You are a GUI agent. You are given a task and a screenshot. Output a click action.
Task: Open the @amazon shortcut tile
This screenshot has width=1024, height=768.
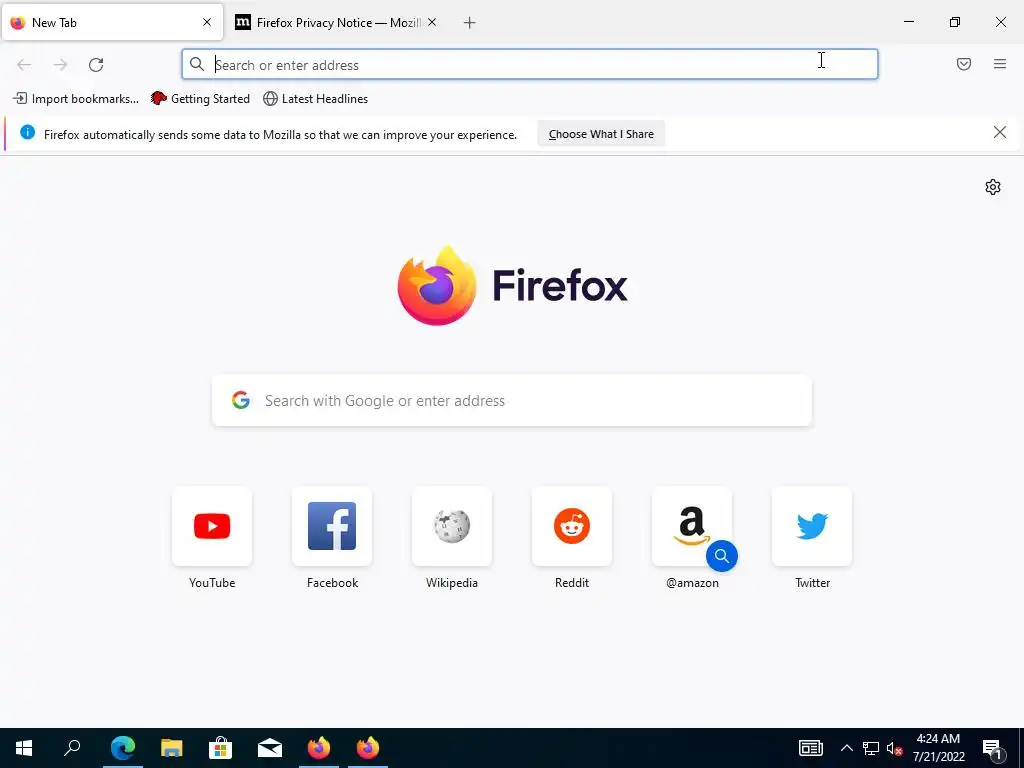(692, 526)
